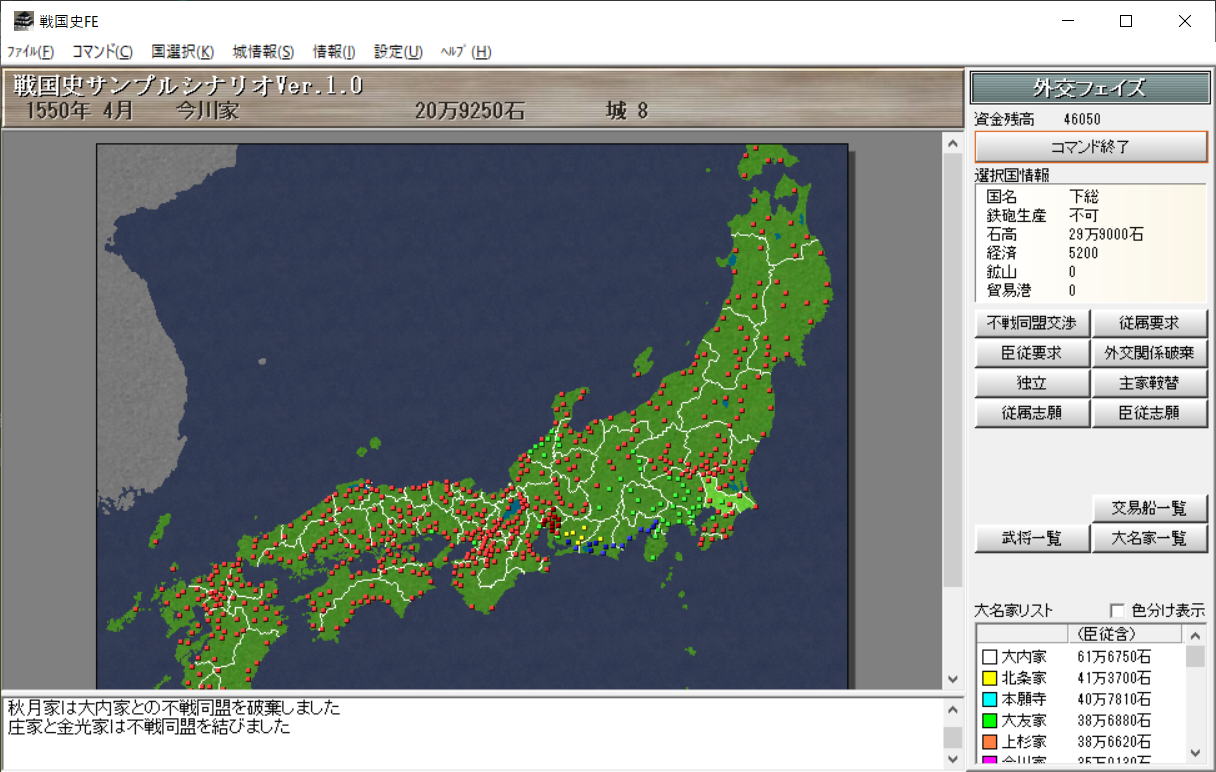The width and height of the screenshot is (1216, 772).
Task: Click the 戦国史FE app icon in title bar
Action: click(22, 21)
